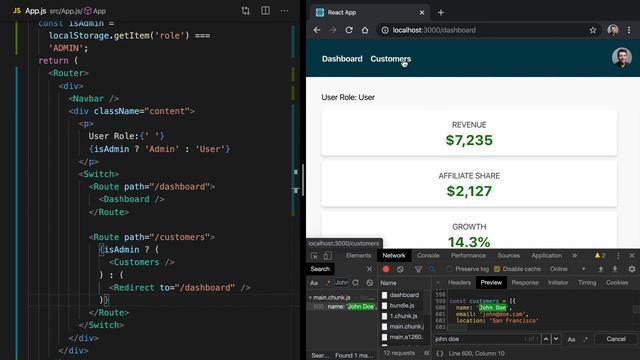Open the Chrome three-dot menu
This screenshot has width=640, height=360.
click(629, 30)
